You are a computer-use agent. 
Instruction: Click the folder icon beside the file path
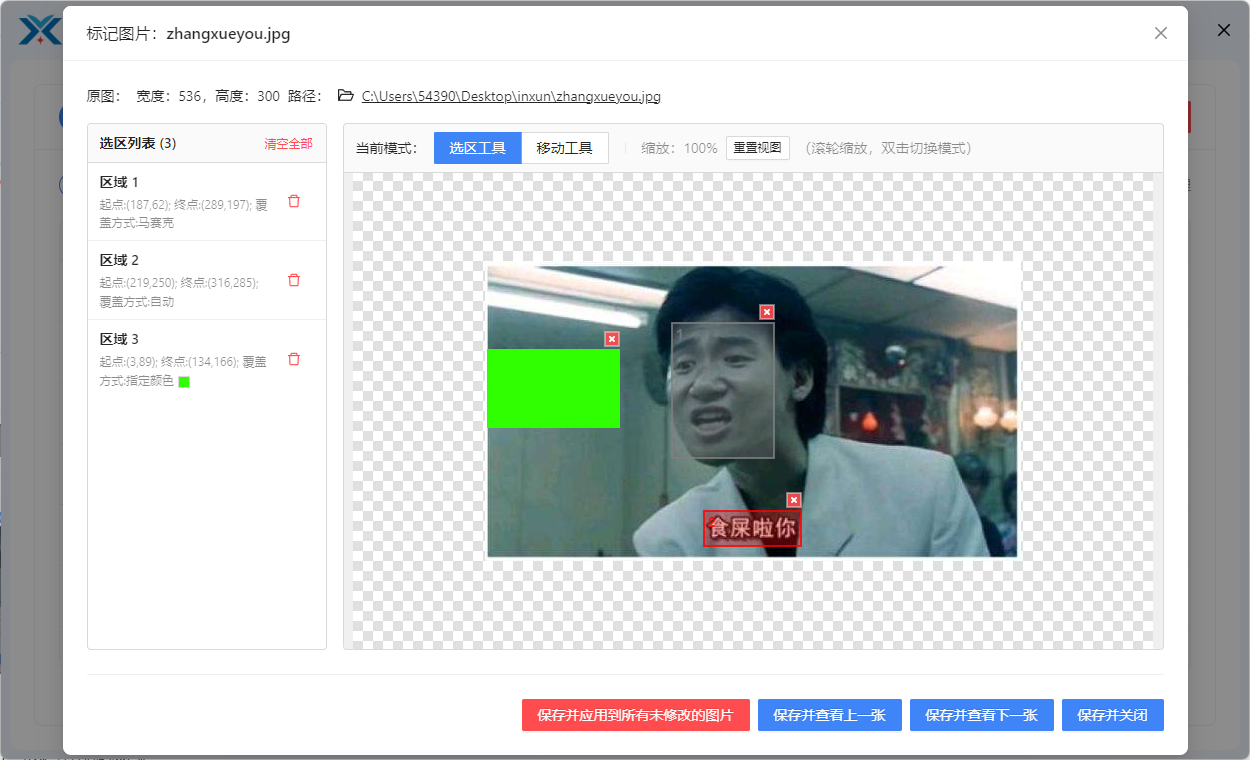click(x=346, y=96)
